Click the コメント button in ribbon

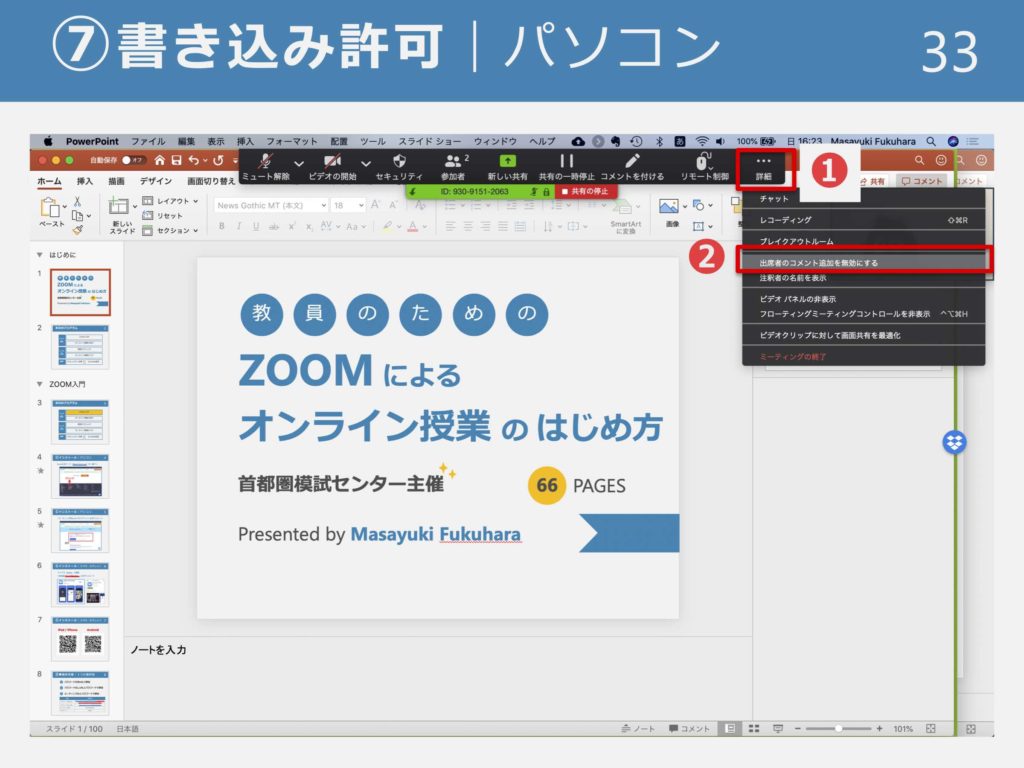point(922,181)
